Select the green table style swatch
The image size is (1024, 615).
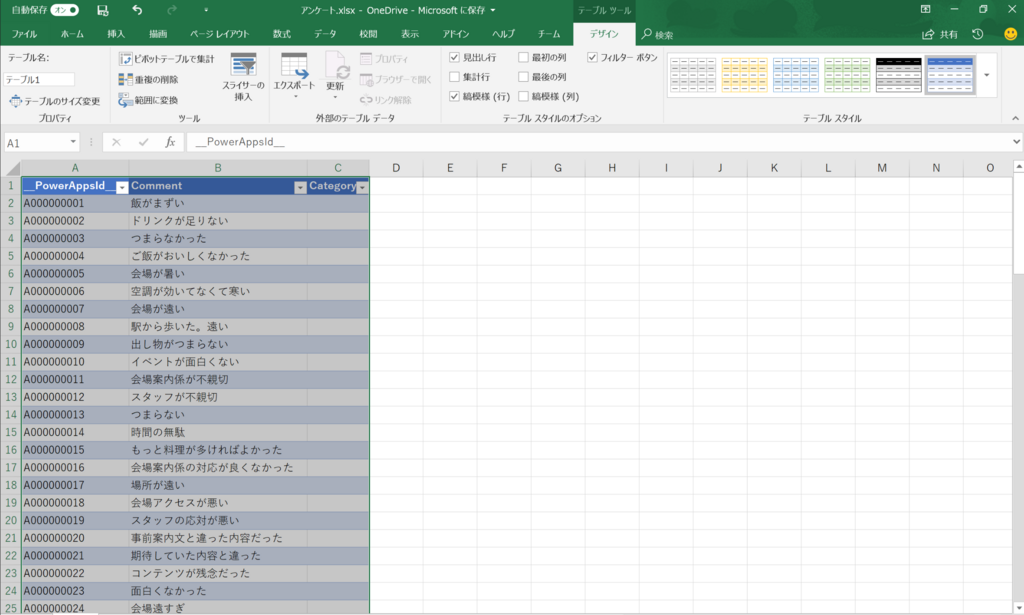[847, 74]
